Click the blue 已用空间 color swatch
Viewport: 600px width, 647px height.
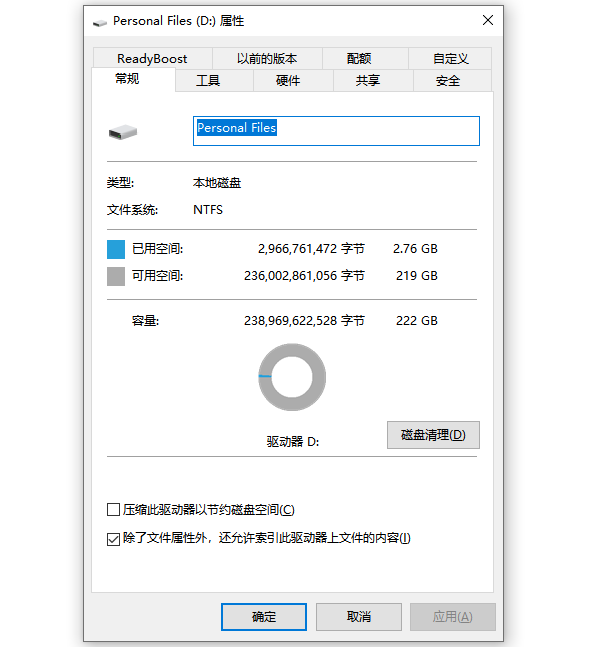(x=116, y=249)
